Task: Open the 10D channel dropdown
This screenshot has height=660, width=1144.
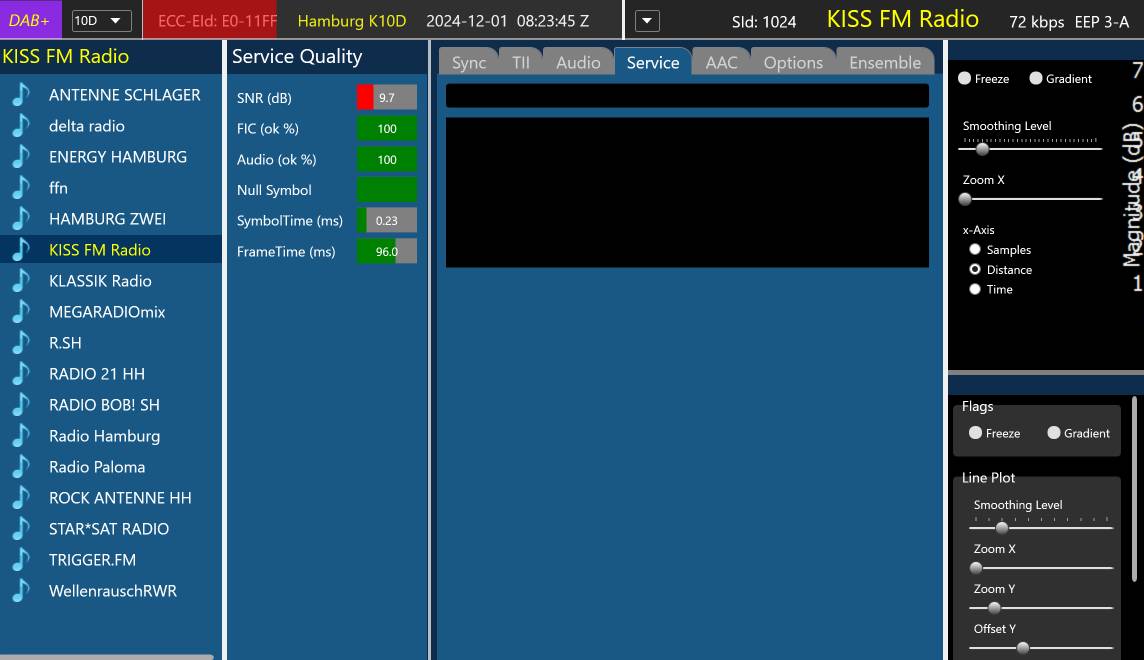Action: (x=102, y=20)
